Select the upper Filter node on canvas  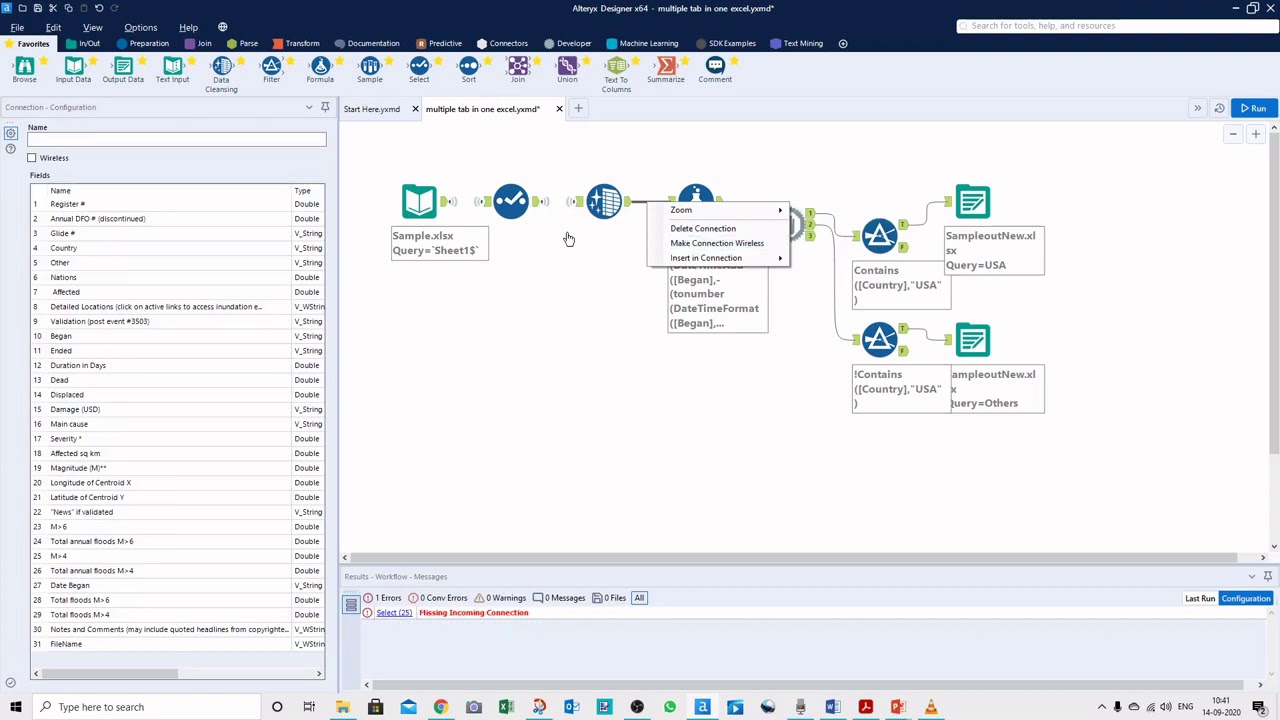pos(880,236)
